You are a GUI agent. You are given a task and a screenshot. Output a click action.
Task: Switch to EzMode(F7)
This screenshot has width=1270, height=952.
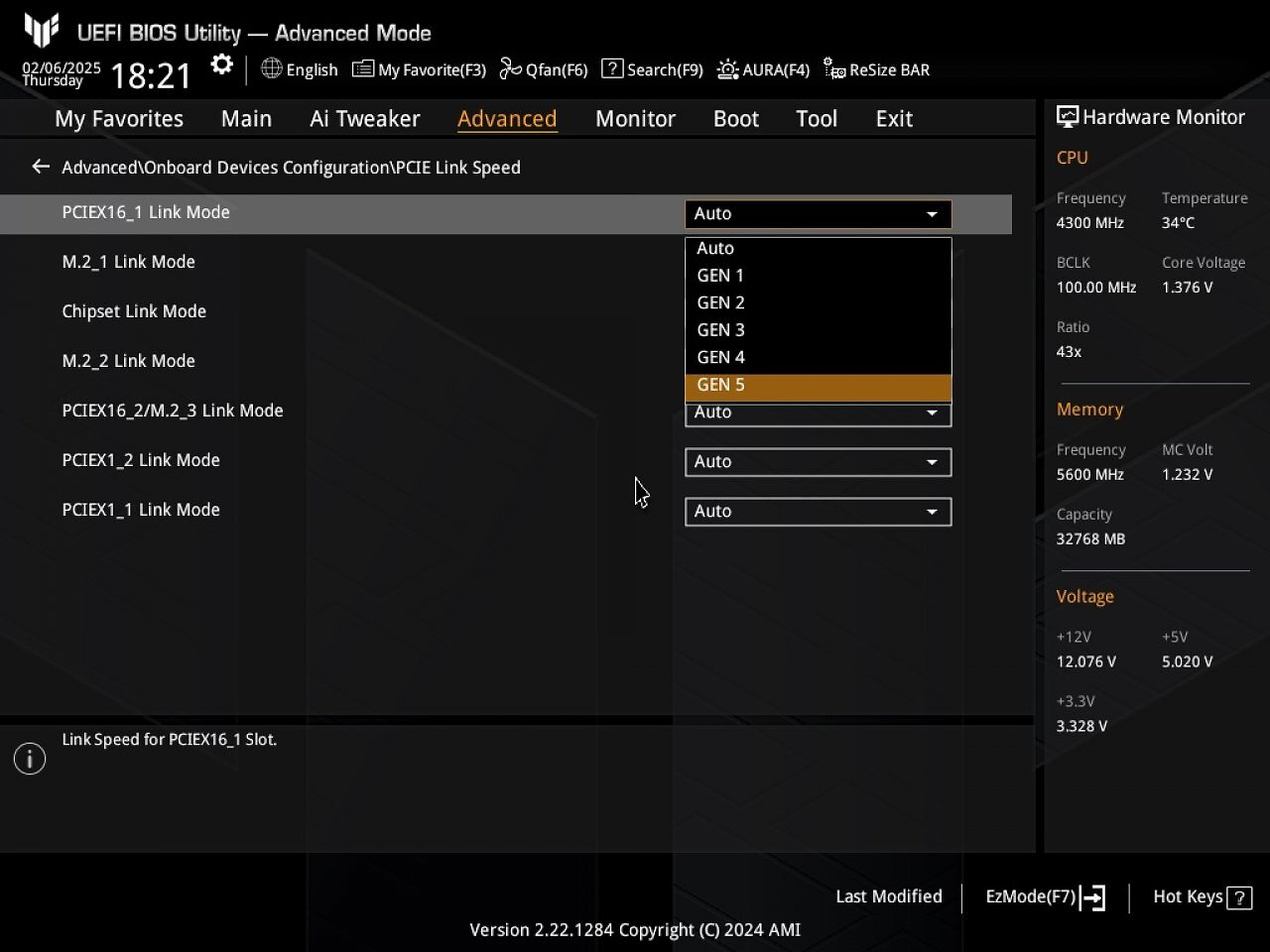point(1045,897)
